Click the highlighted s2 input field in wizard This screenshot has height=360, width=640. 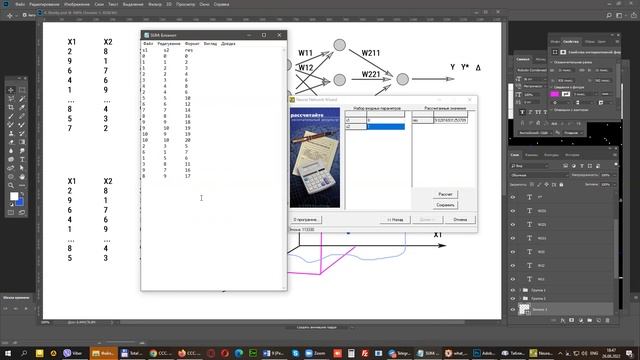point(385,127)
